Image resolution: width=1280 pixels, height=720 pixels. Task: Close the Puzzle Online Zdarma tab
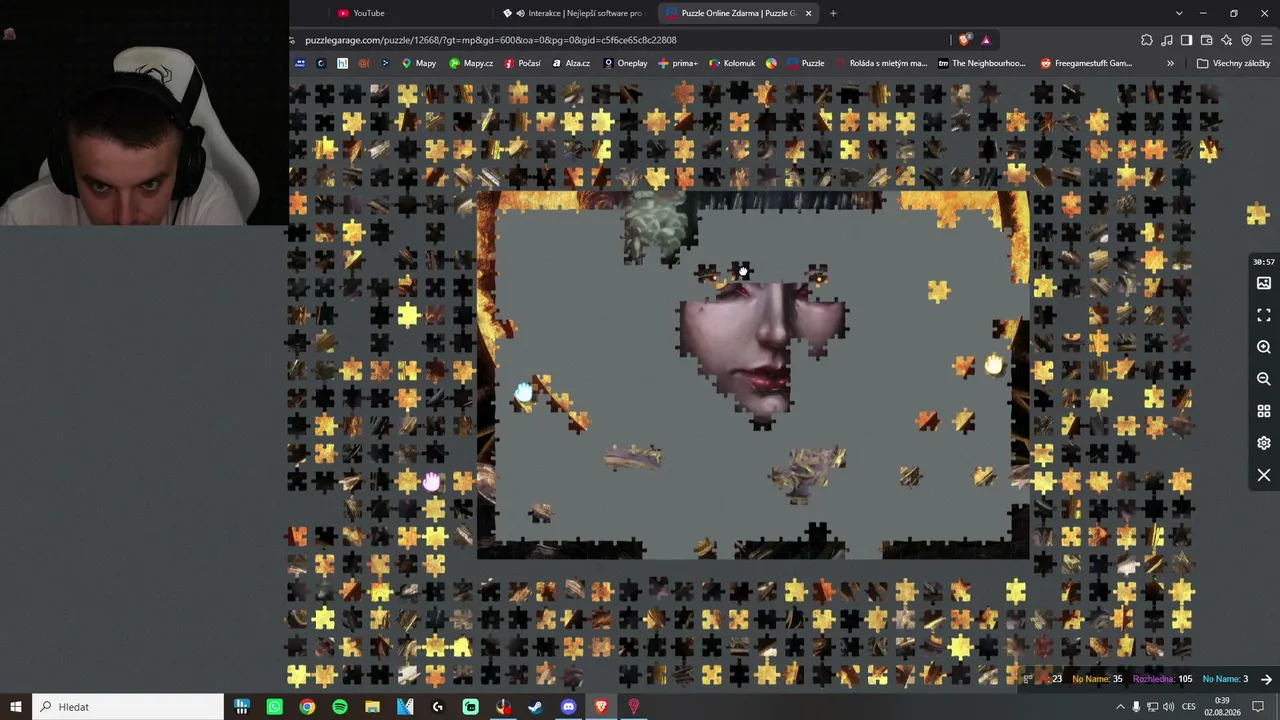[808, 13]
